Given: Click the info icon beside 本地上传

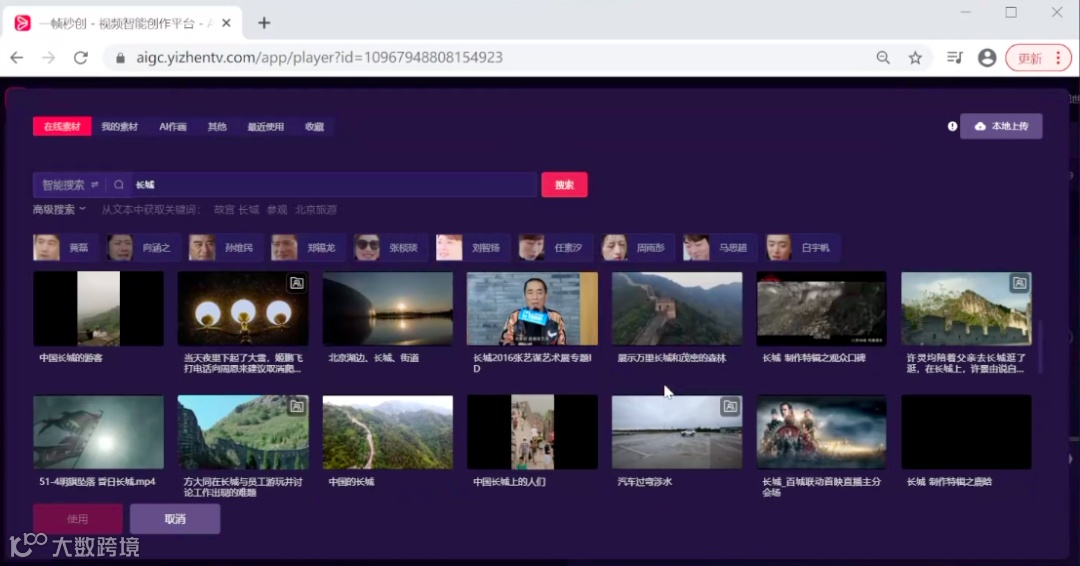Looking at the screenshot, I should (x=952, y=126).
